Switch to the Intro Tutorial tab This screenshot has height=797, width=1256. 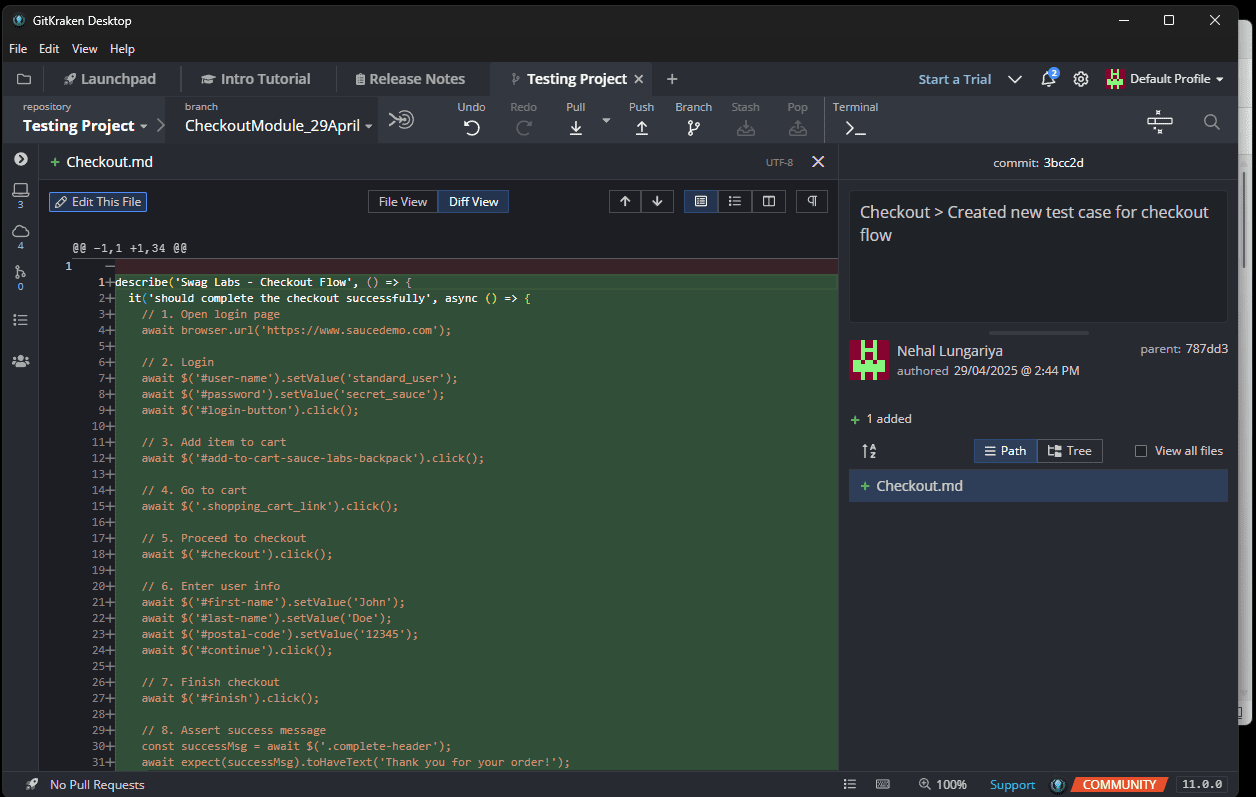click(x=256, y=79)
